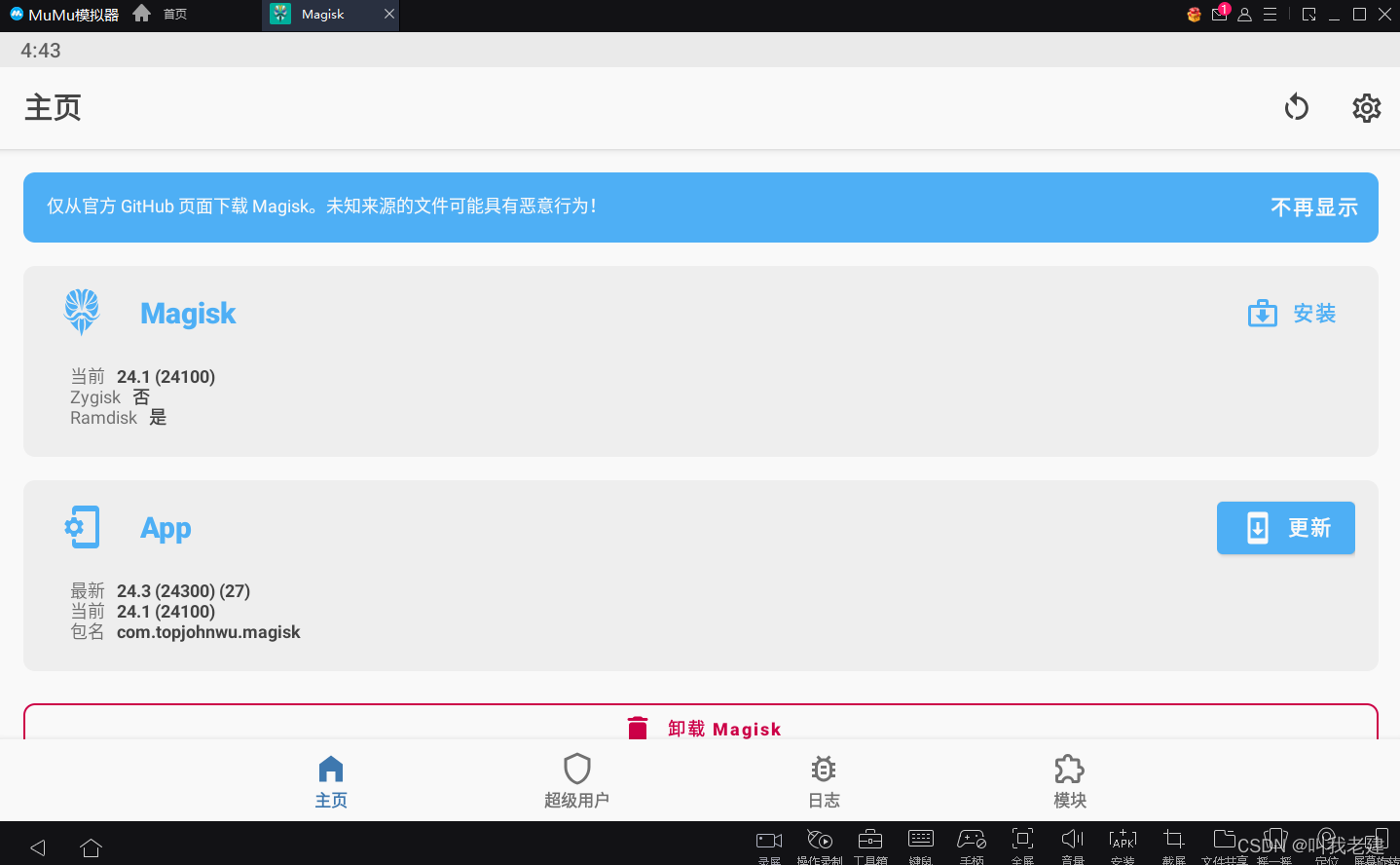Click the gift box icon in the title bar

pyautogui.click(x=1194, y=15)
